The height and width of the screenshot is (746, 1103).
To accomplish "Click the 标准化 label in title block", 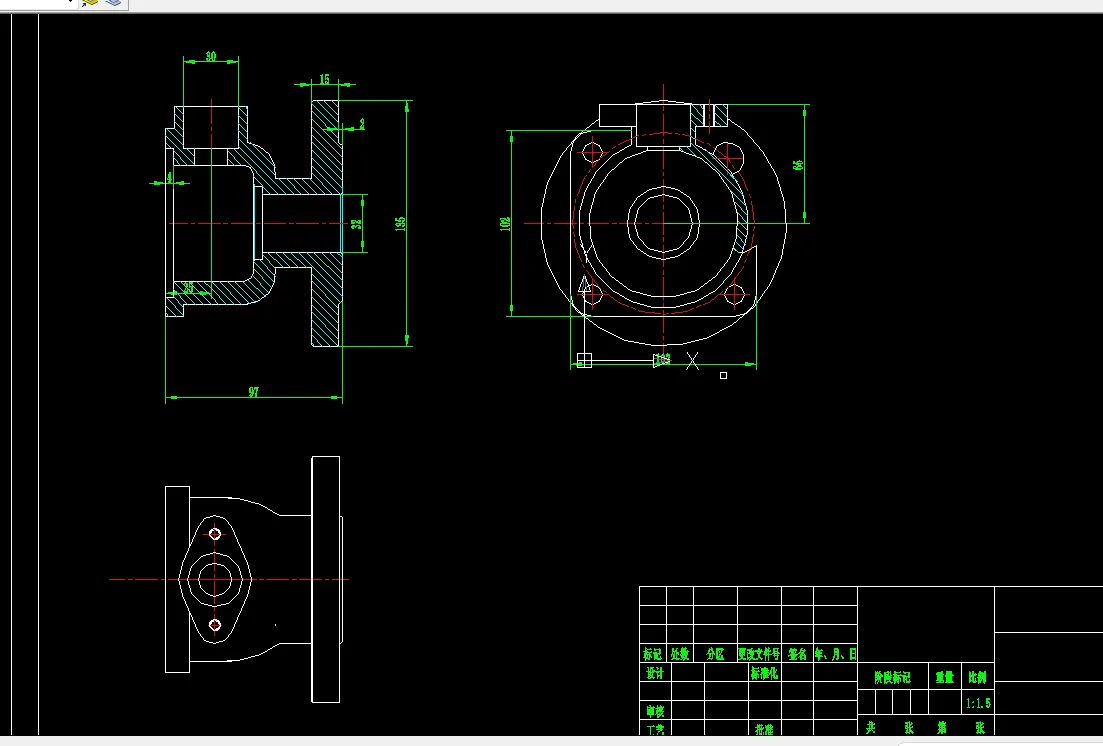I will pos(764,673).
